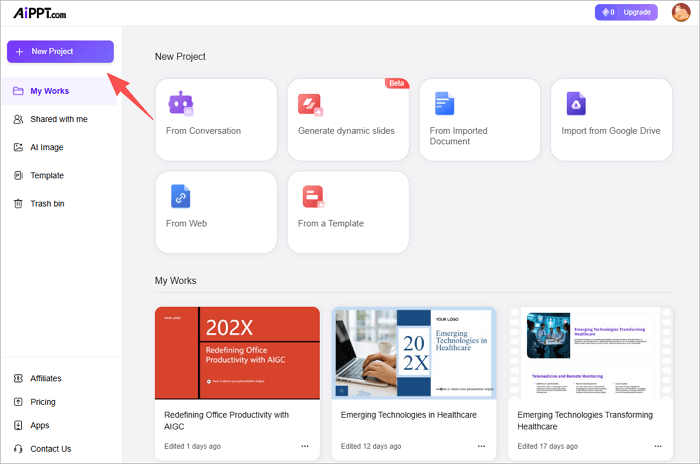Screen dimensions: 700x464
Task: Click the plus icon in New Project button
Action: point(19,52)
